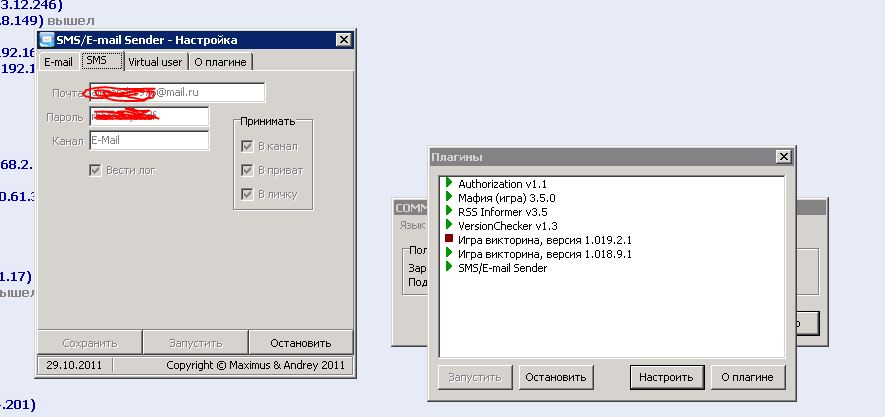Click green icon beside RSS Informer v3.5
Viewport: 885px width, 417px height.
point(447,212)
